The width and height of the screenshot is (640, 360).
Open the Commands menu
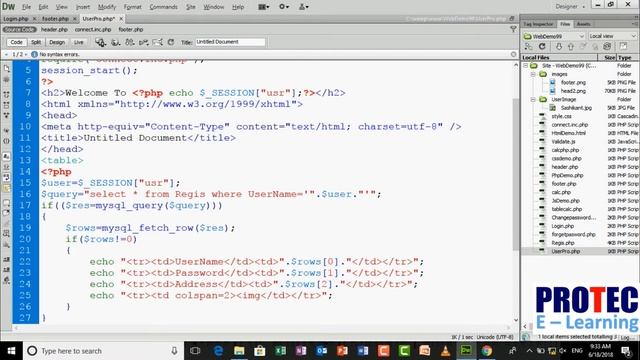pos(163,7)
